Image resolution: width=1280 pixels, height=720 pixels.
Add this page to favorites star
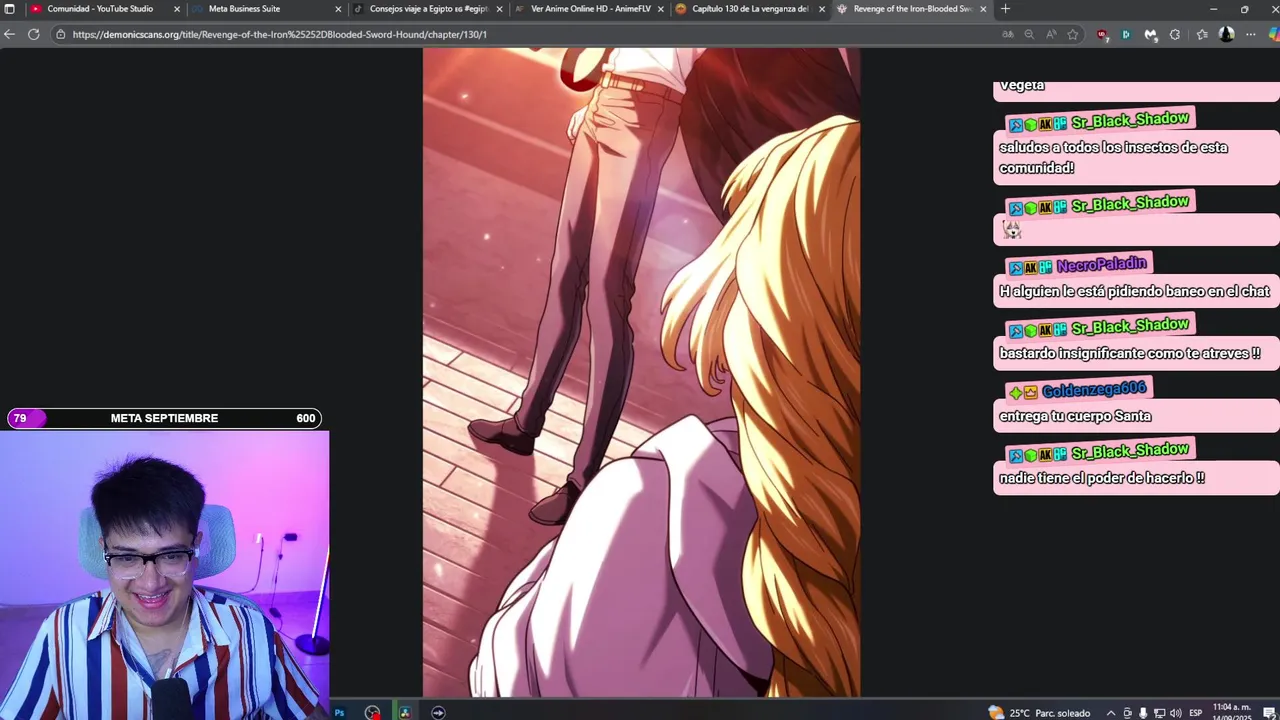click(x=1073, y=34)
